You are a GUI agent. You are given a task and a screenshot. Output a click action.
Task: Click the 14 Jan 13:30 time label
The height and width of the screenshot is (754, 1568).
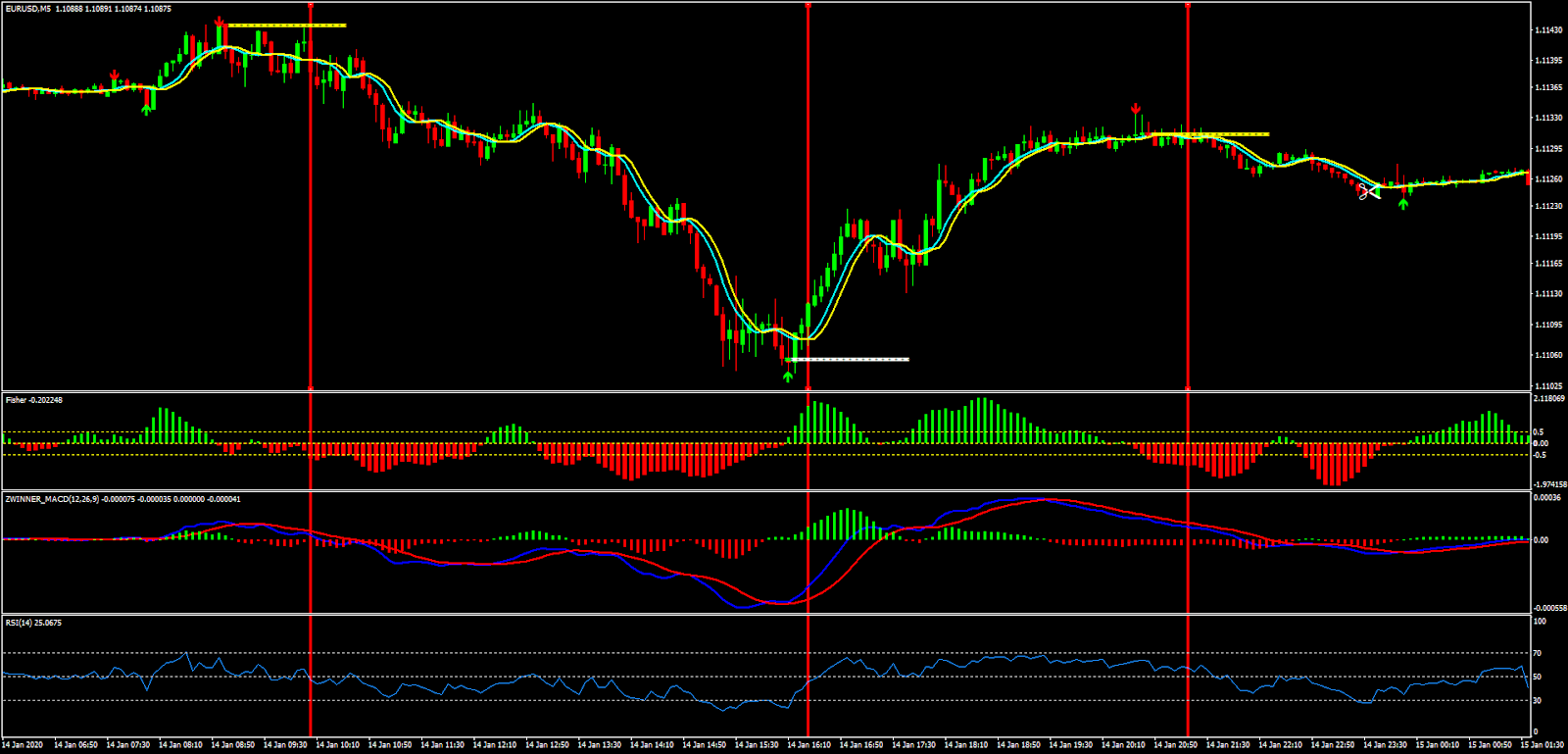point(600,745)
